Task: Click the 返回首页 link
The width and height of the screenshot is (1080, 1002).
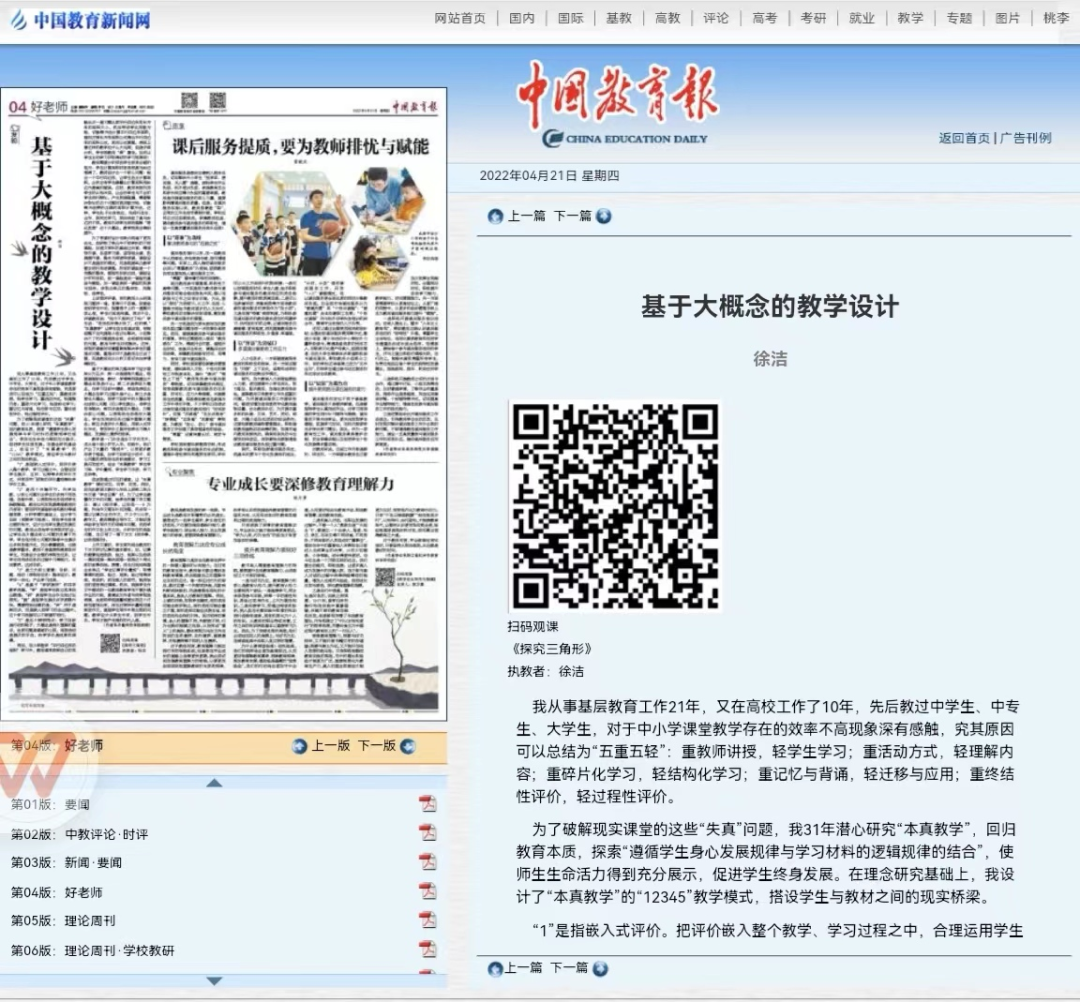Action: (x=964, y=138)
